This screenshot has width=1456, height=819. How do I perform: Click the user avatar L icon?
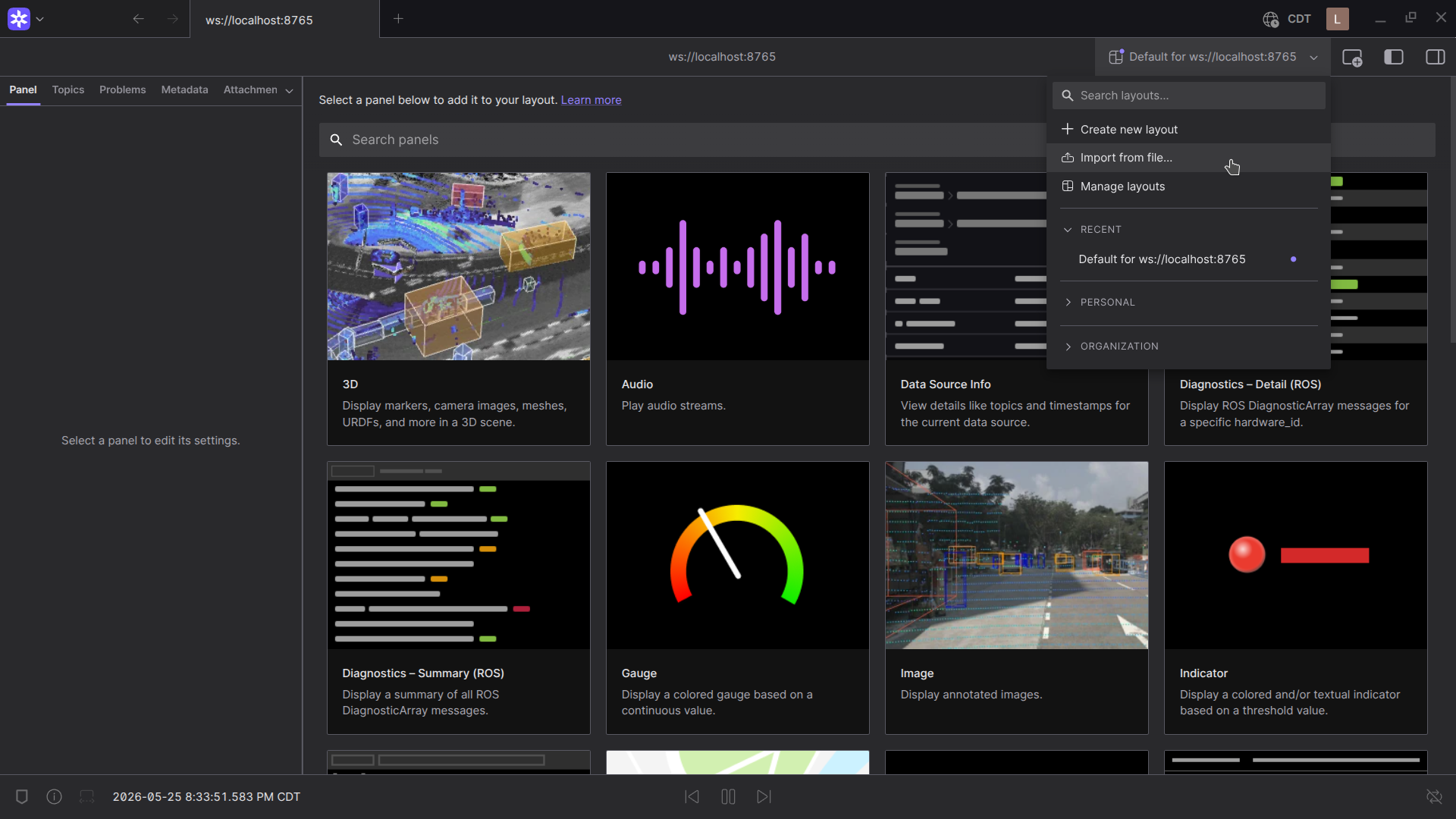(1338, 19)
